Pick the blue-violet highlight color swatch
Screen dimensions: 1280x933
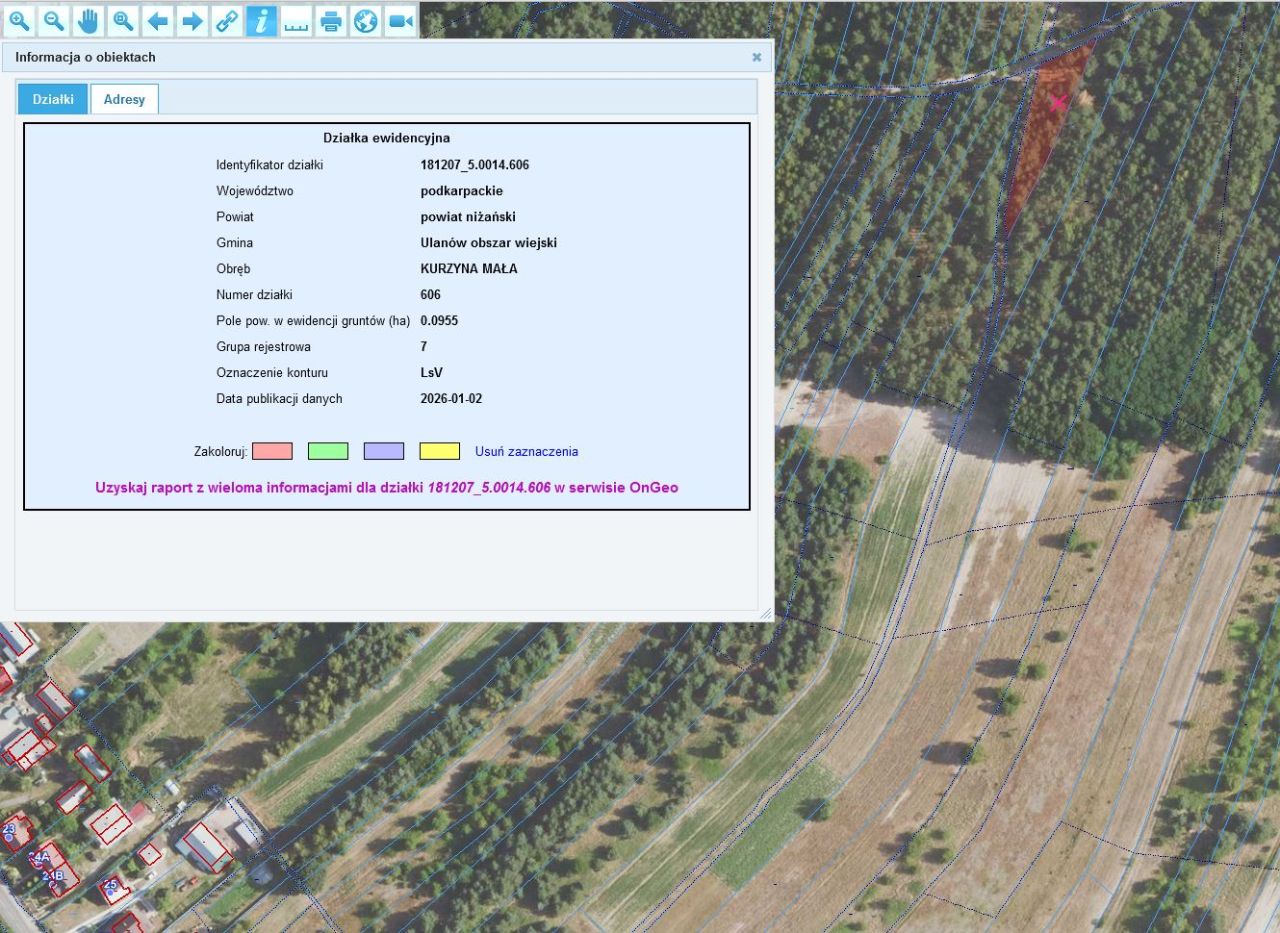pyautogui.click(x=384, y=451)
